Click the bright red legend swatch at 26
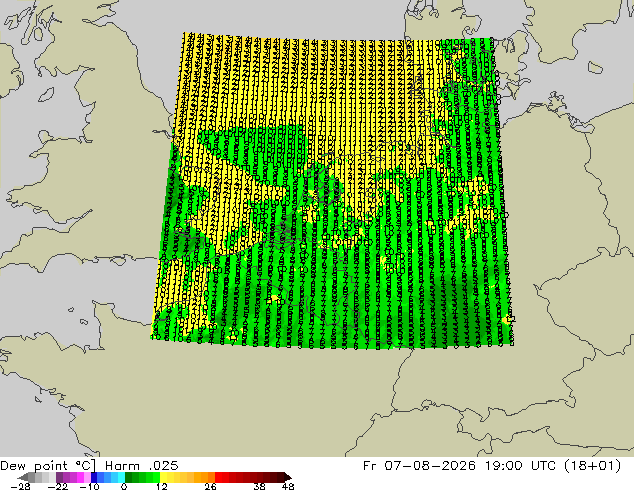This screenshot has width=634, height=490. [218, 477]
